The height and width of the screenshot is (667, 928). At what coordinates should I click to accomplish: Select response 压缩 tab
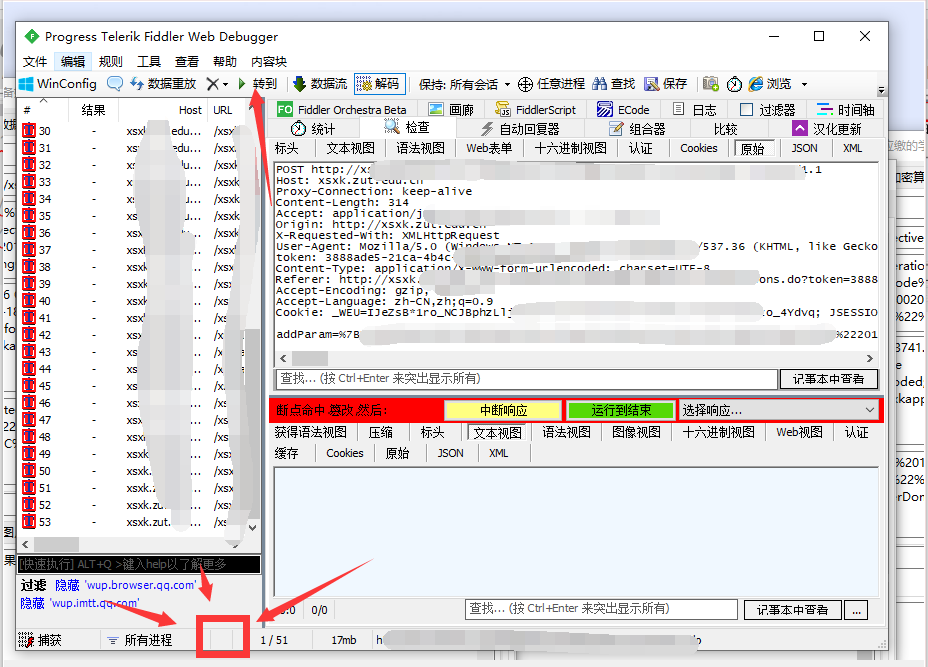click(381, 432)
